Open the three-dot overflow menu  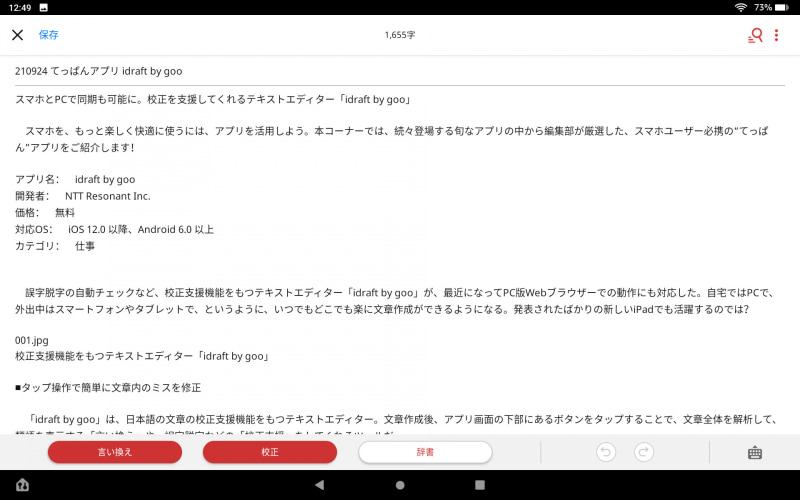click(x=776, y=35)
